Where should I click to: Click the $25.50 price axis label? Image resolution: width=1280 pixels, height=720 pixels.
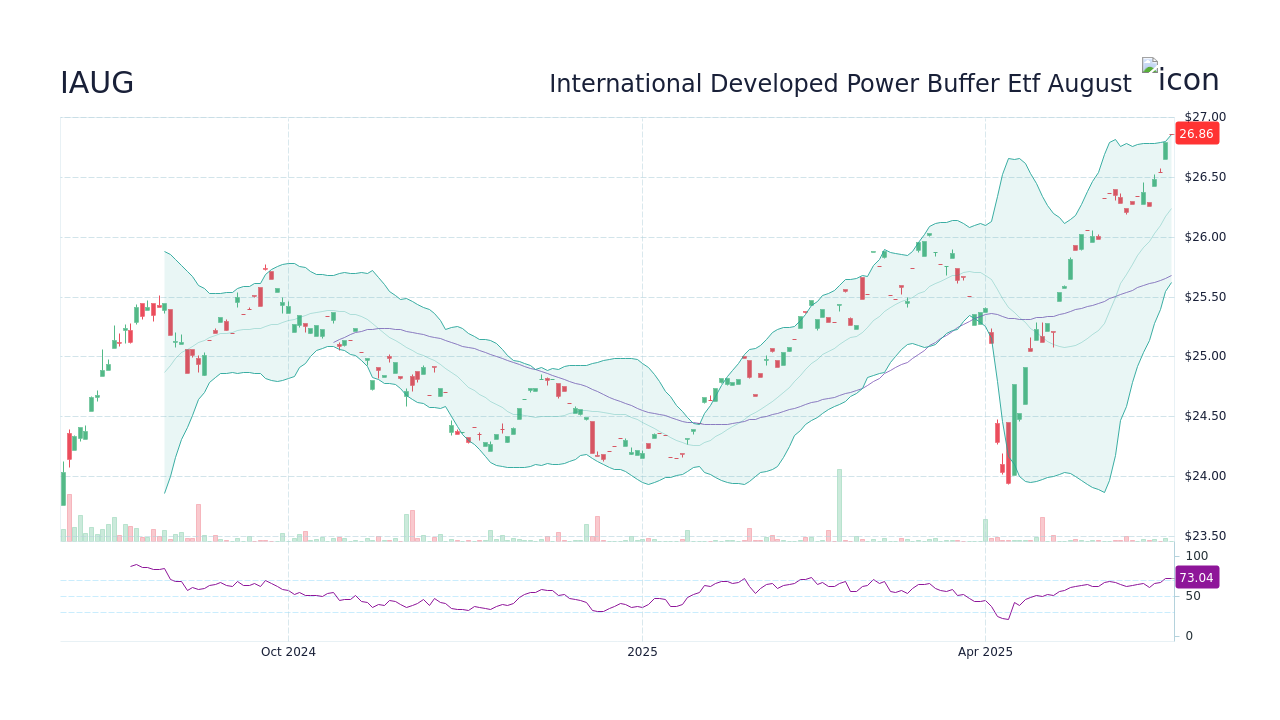point(1204,297)
